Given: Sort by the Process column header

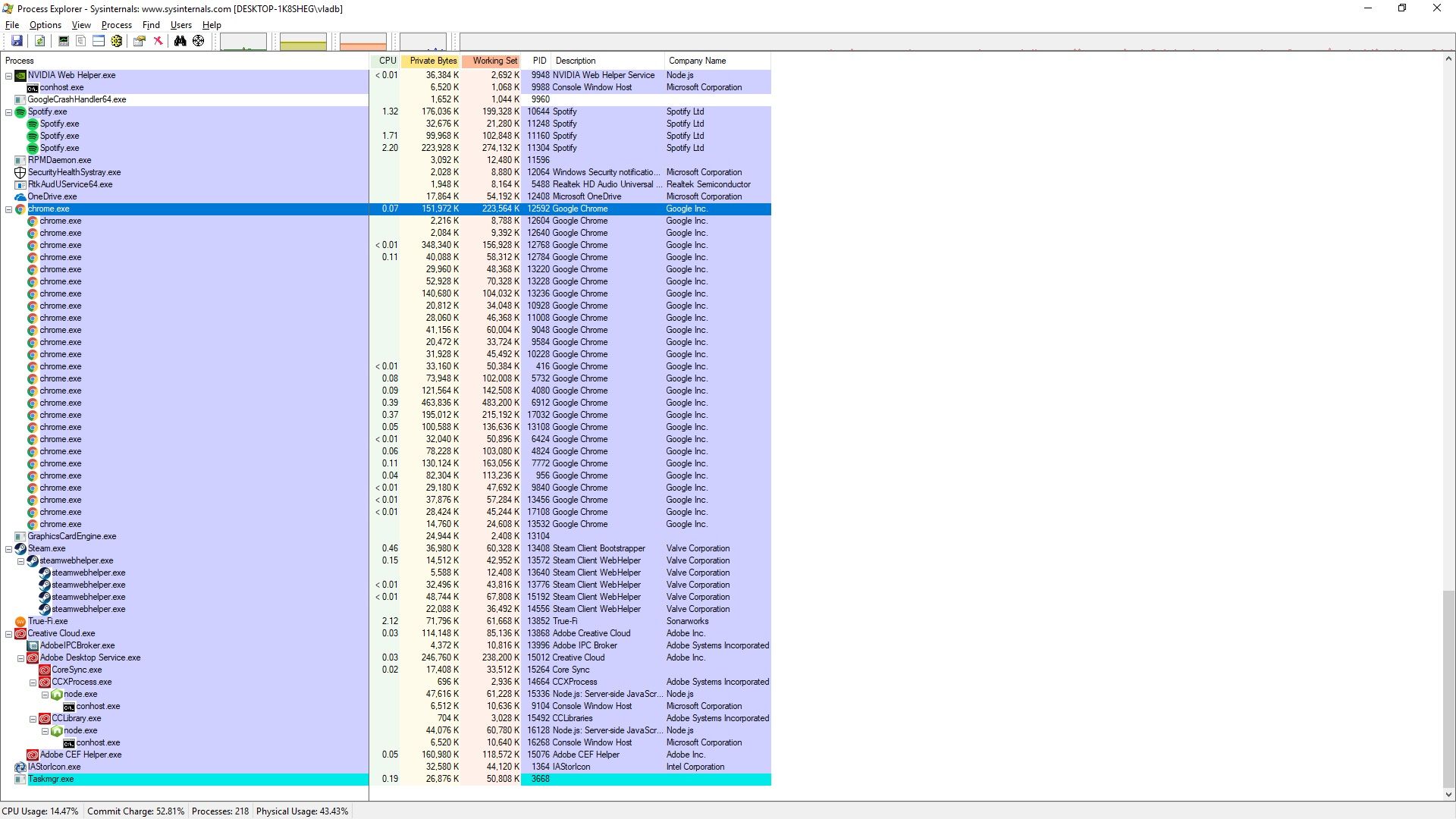Looking at the screenshot, I should [185, 61].
